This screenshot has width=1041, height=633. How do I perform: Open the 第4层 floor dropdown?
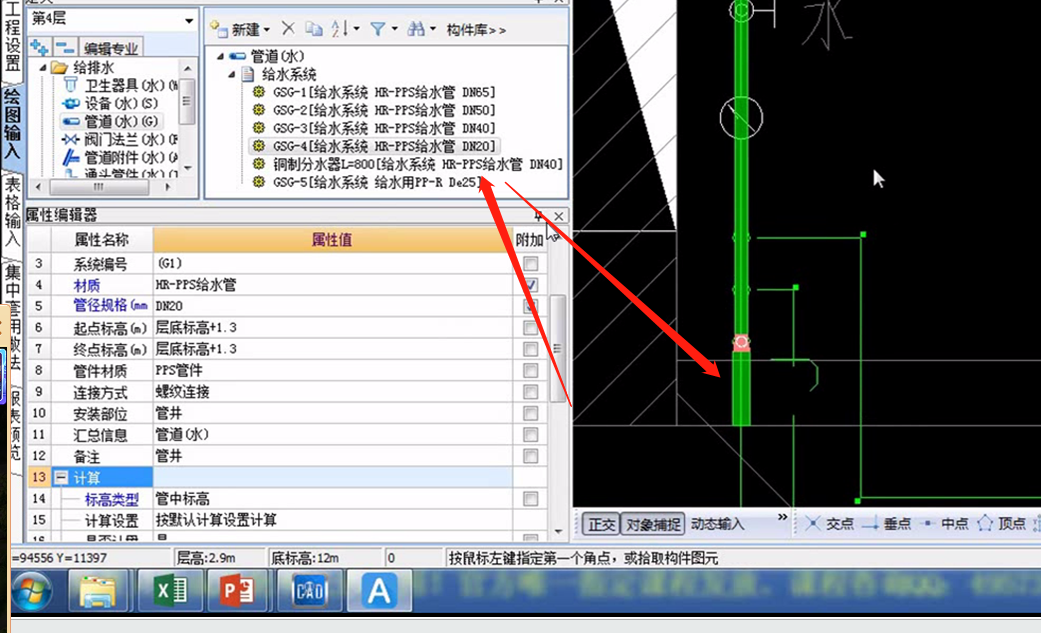189,21
